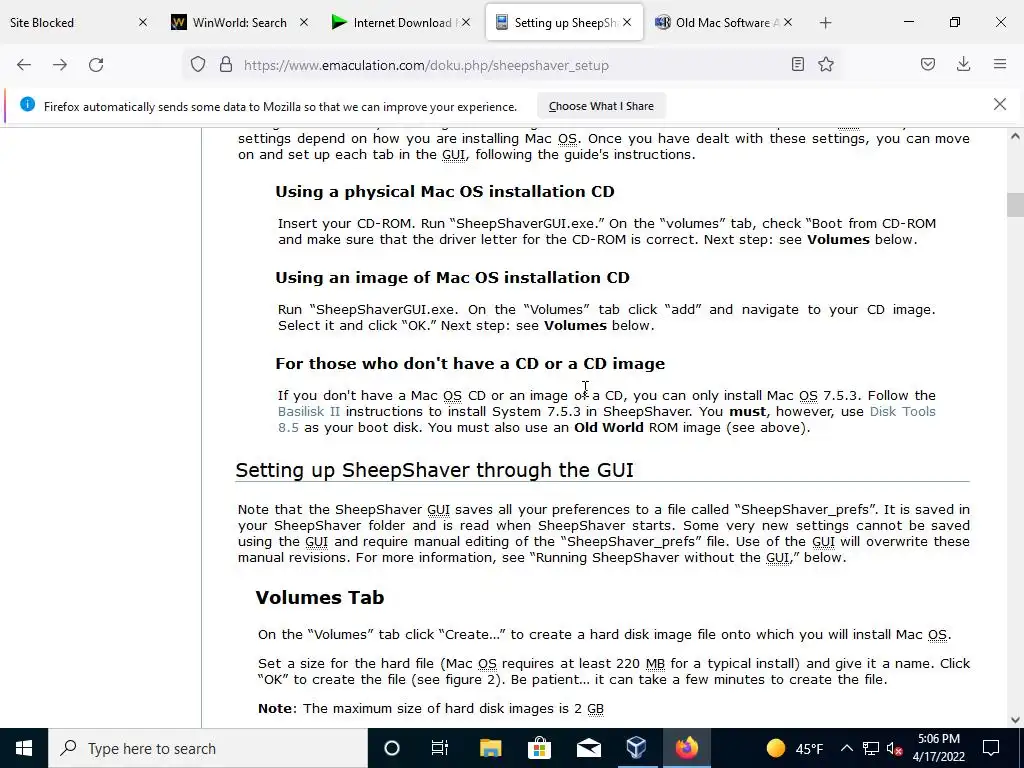
Task: Click the clock showing 5:06 PM
Action: point(938,748)
